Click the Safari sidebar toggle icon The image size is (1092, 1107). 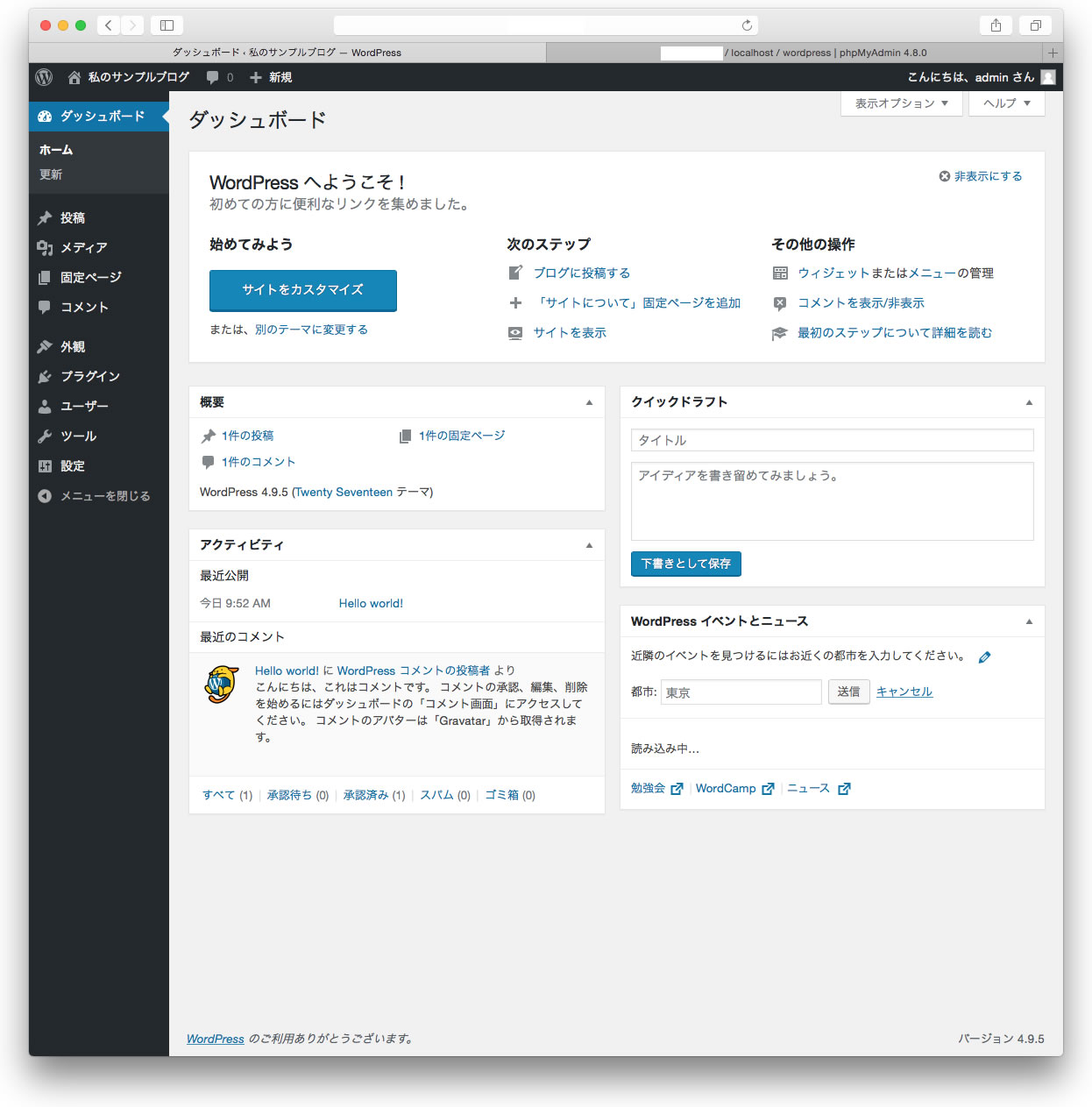pyautogui.click(x=167, y=25)
